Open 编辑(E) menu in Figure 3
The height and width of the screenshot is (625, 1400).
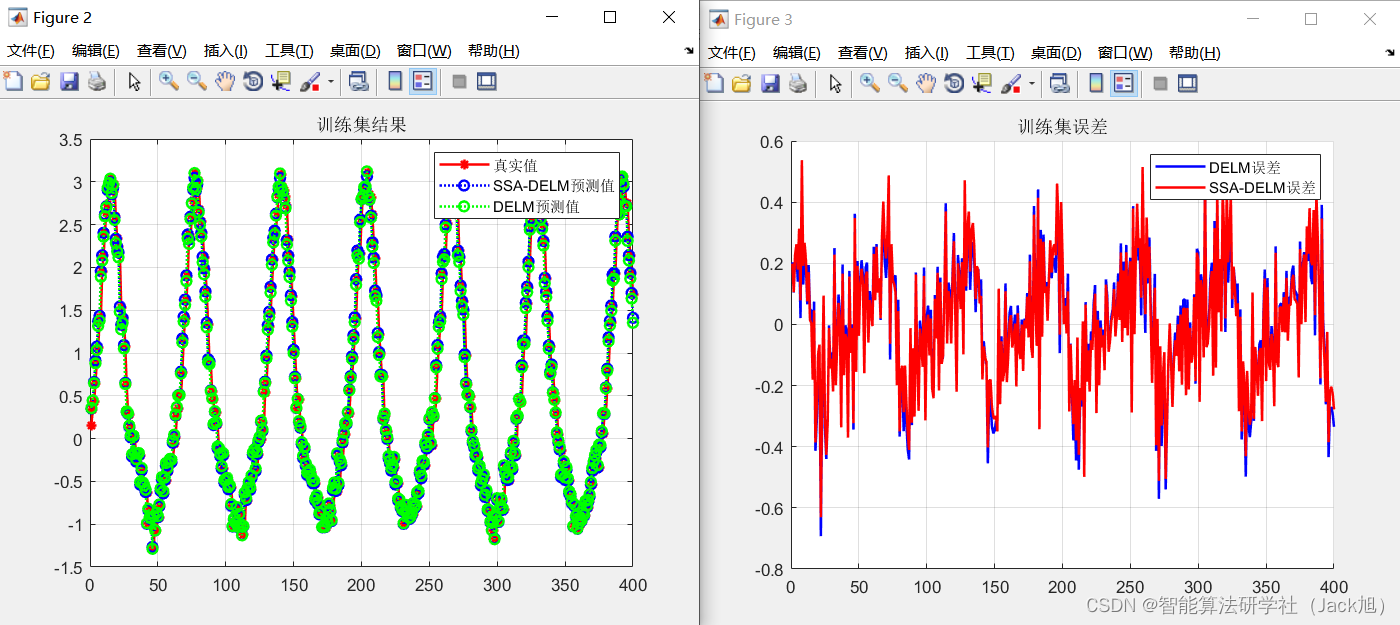point(797,53)
